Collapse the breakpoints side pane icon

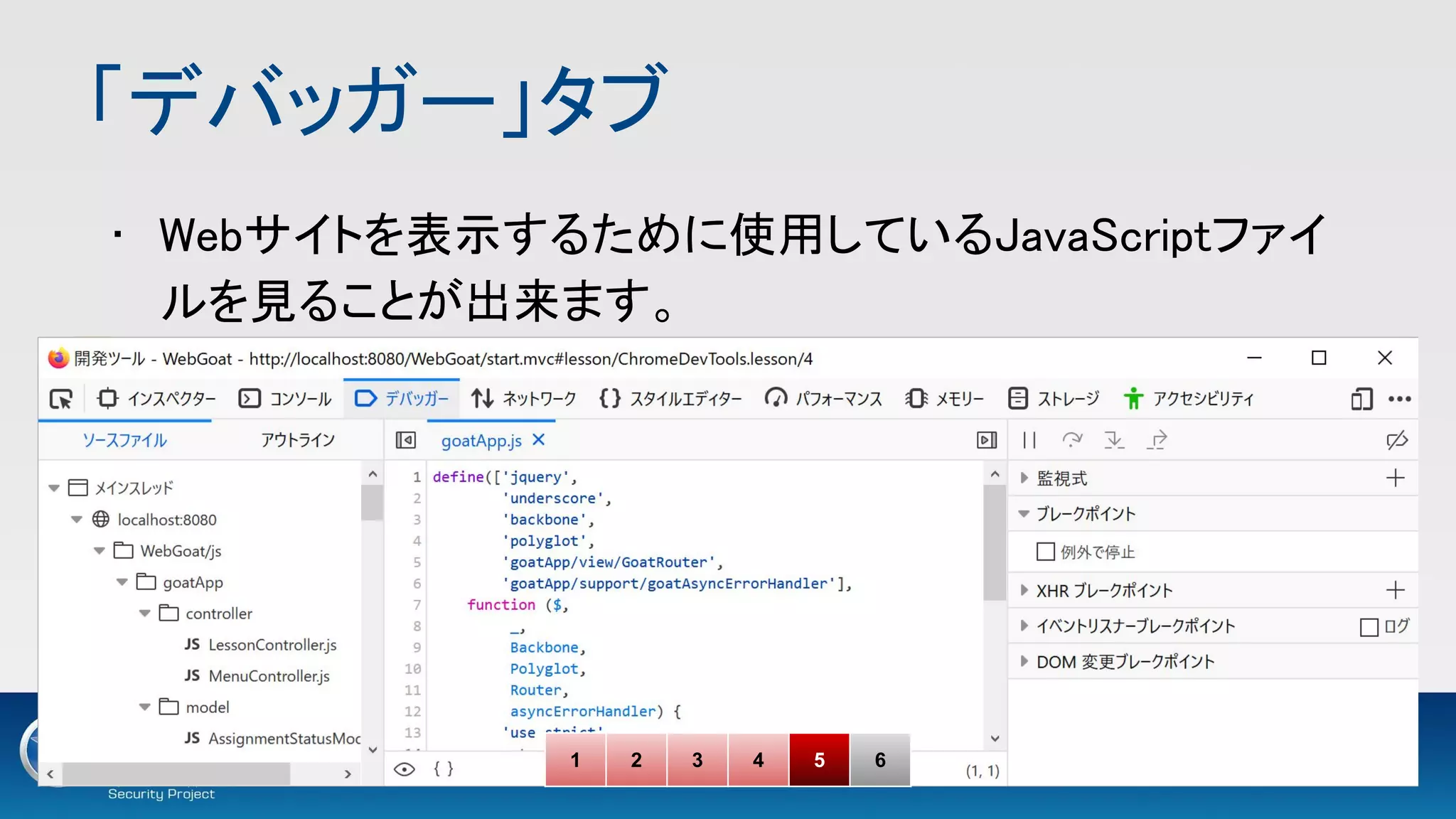(987, 440)
